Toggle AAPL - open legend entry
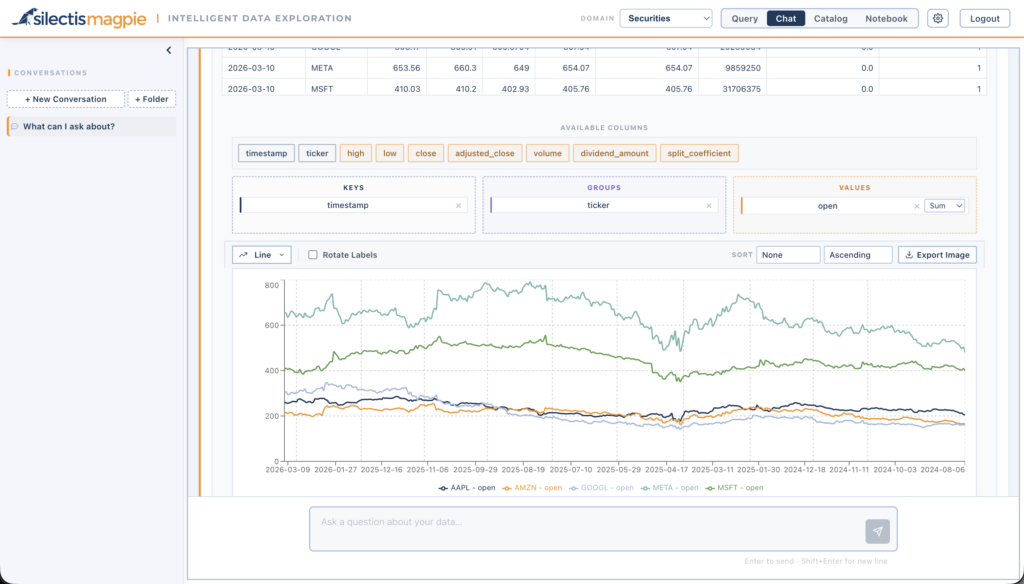Viewport: 1024px width, 584px height. click(x=466, y=488)
